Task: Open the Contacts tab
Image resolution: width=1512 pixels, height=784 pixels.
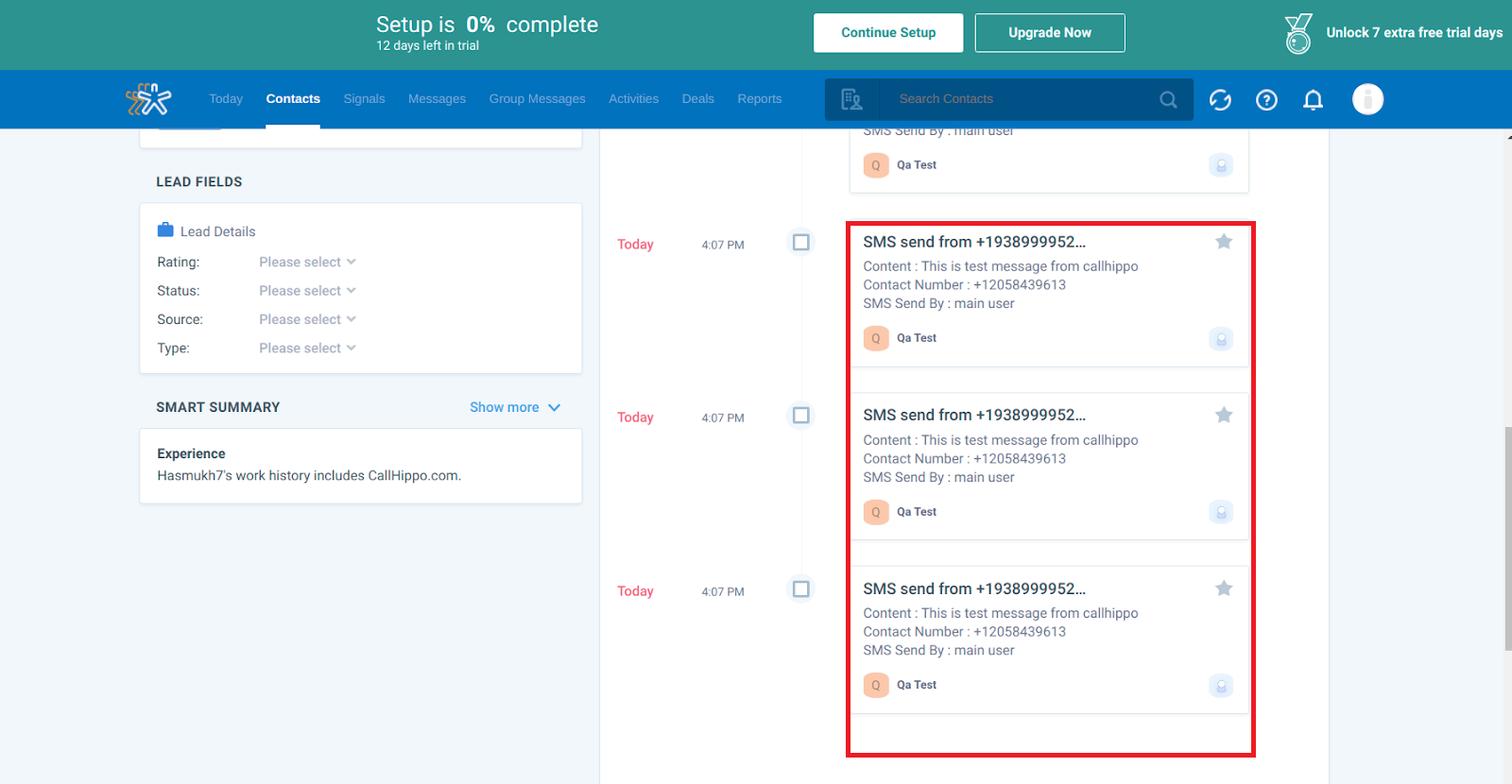Action: pyautogui.click(x=293, y=99)
